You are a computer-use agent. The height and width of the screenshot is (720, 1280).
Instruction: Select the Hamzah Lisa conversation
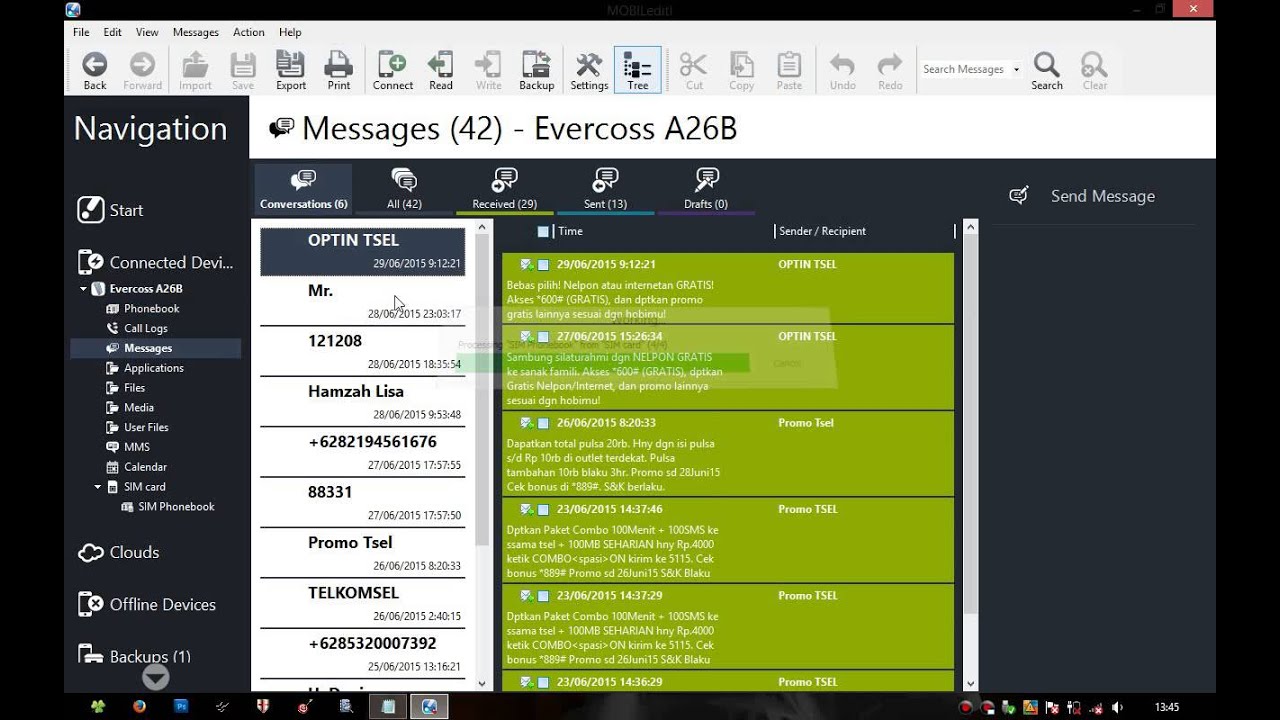pyautogui.click(x=362, y=402)
